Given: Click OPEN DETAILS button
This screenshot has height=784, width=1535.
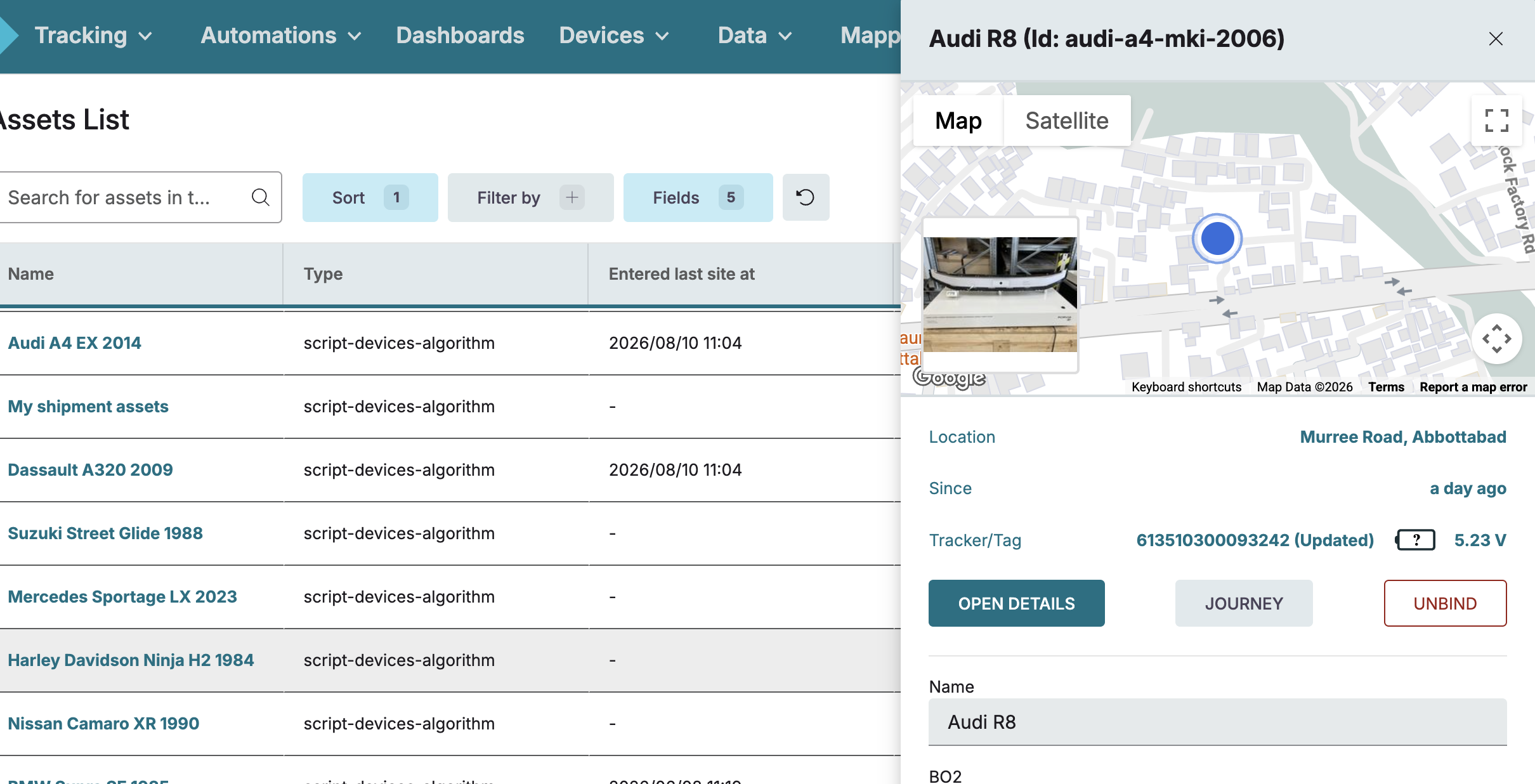Looking at the screenshot, I should [x=1017, y=603].
